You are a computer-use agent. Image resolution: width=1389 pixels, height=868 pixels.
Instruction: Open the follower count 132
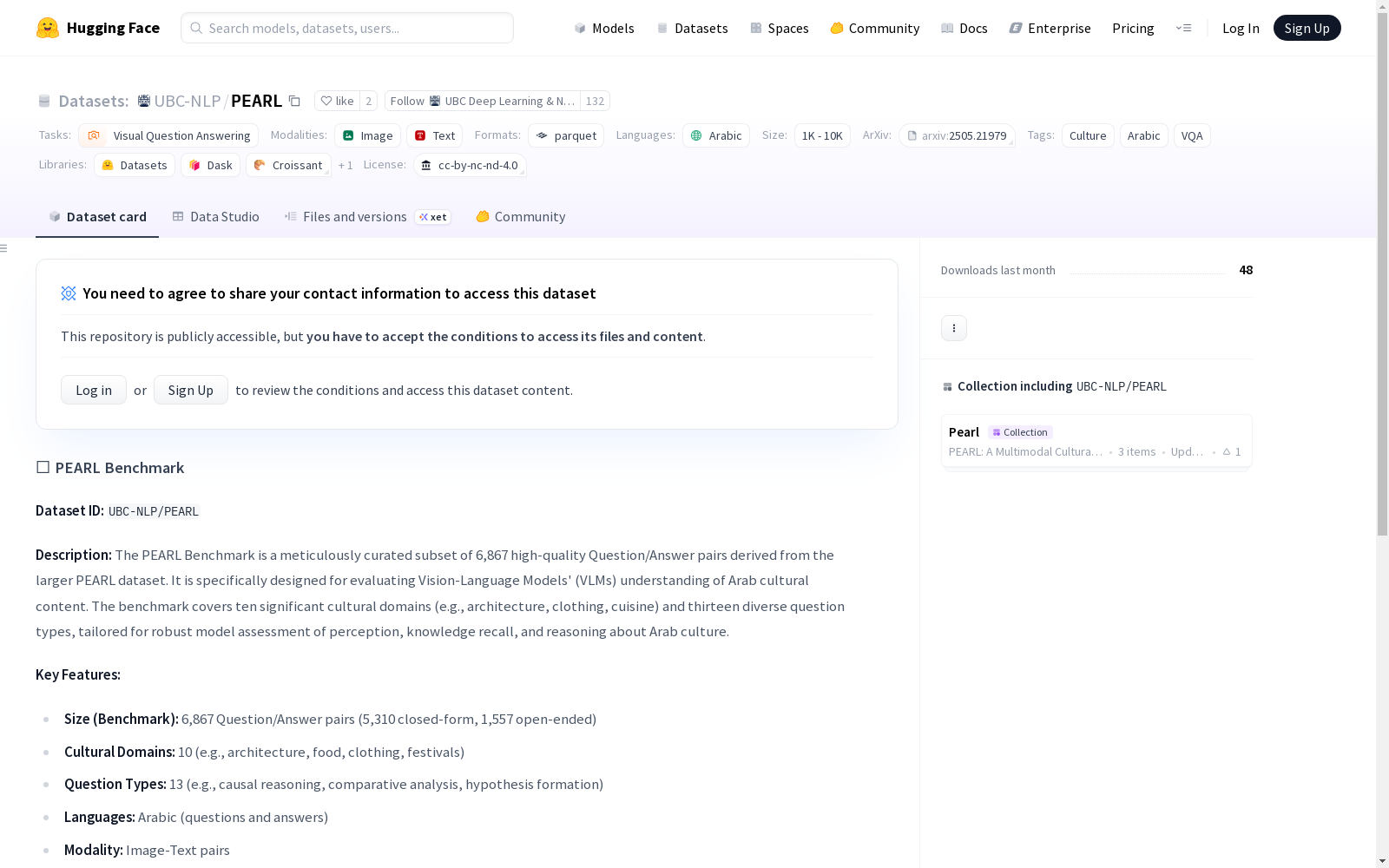595,101
